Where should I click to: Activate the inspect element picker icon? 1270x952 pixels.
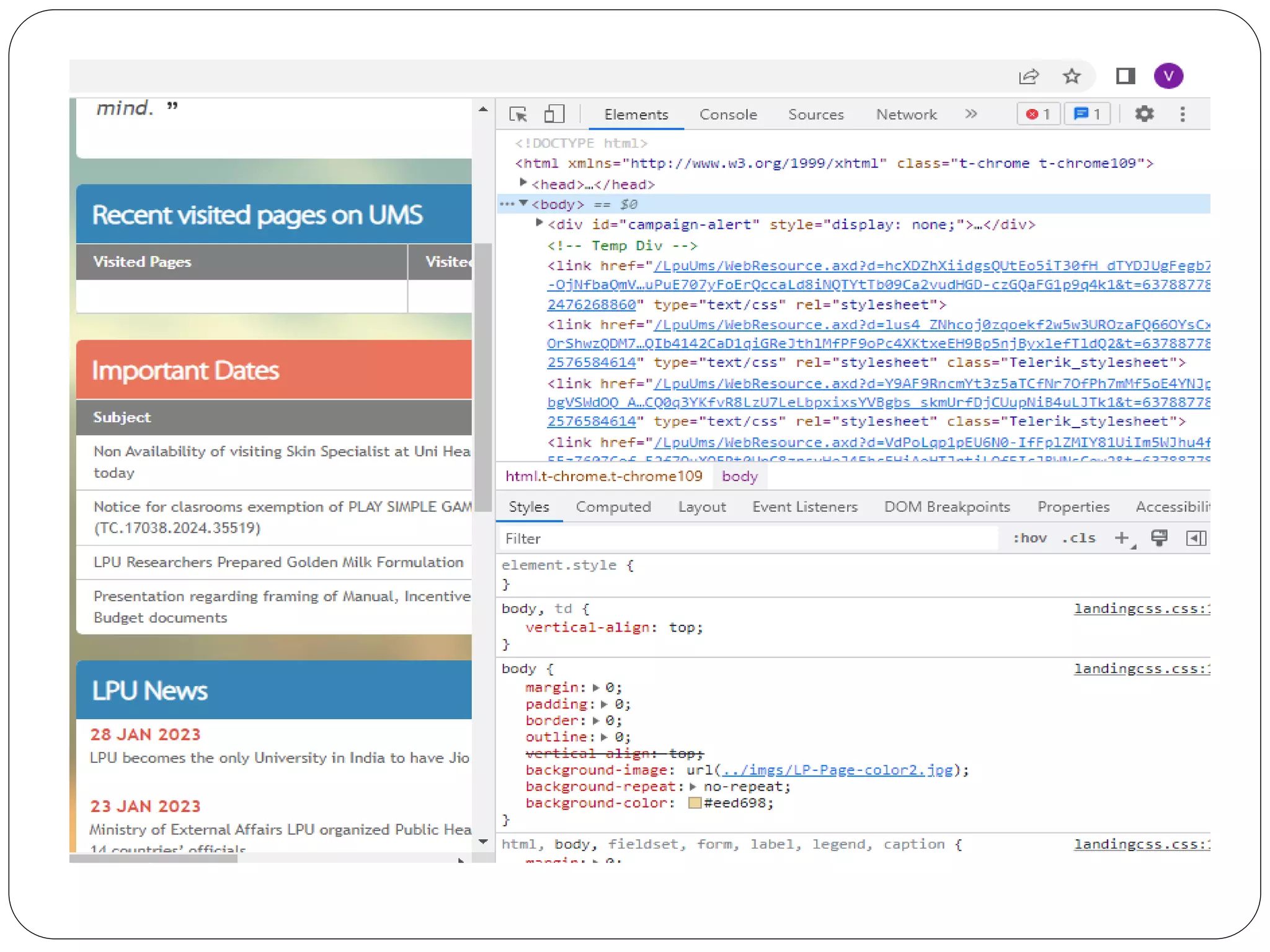point(518,114)
